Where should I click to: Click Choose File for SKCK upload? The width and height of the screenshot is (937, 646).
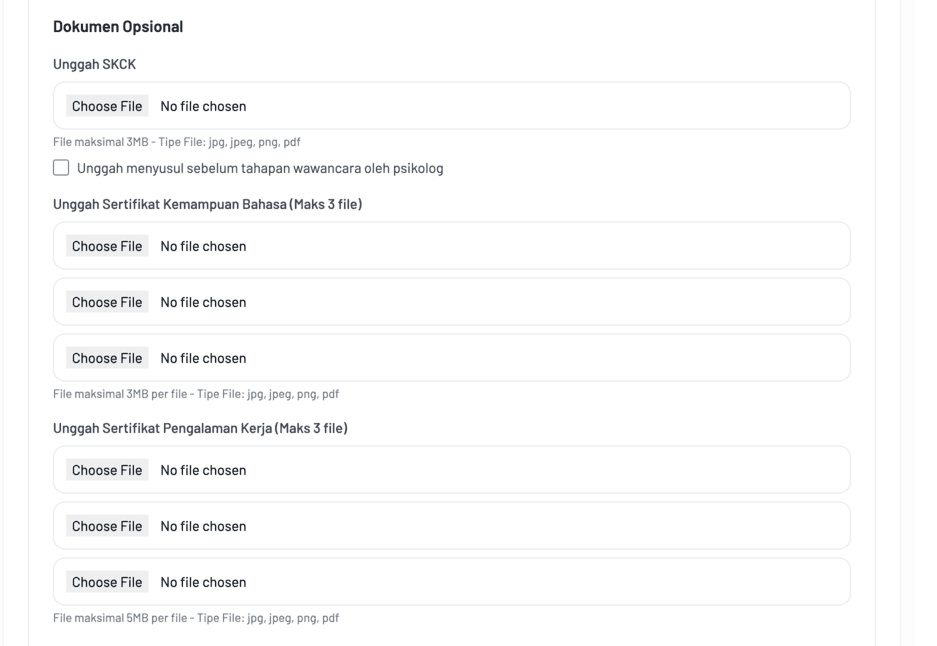tap(107, 106)
